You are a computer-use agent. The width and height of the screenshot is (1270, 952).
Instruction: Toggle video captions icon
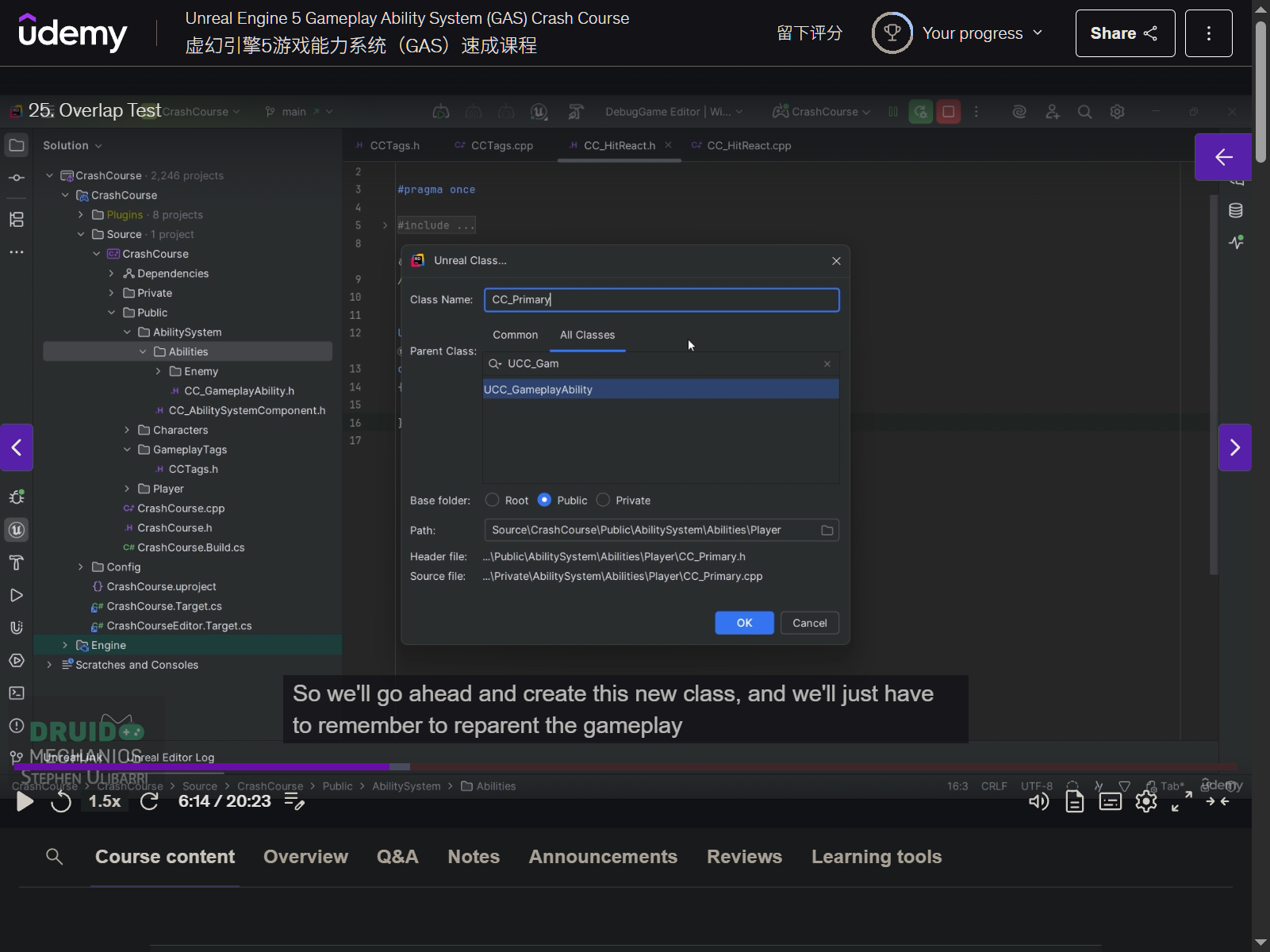[1110, 801]
